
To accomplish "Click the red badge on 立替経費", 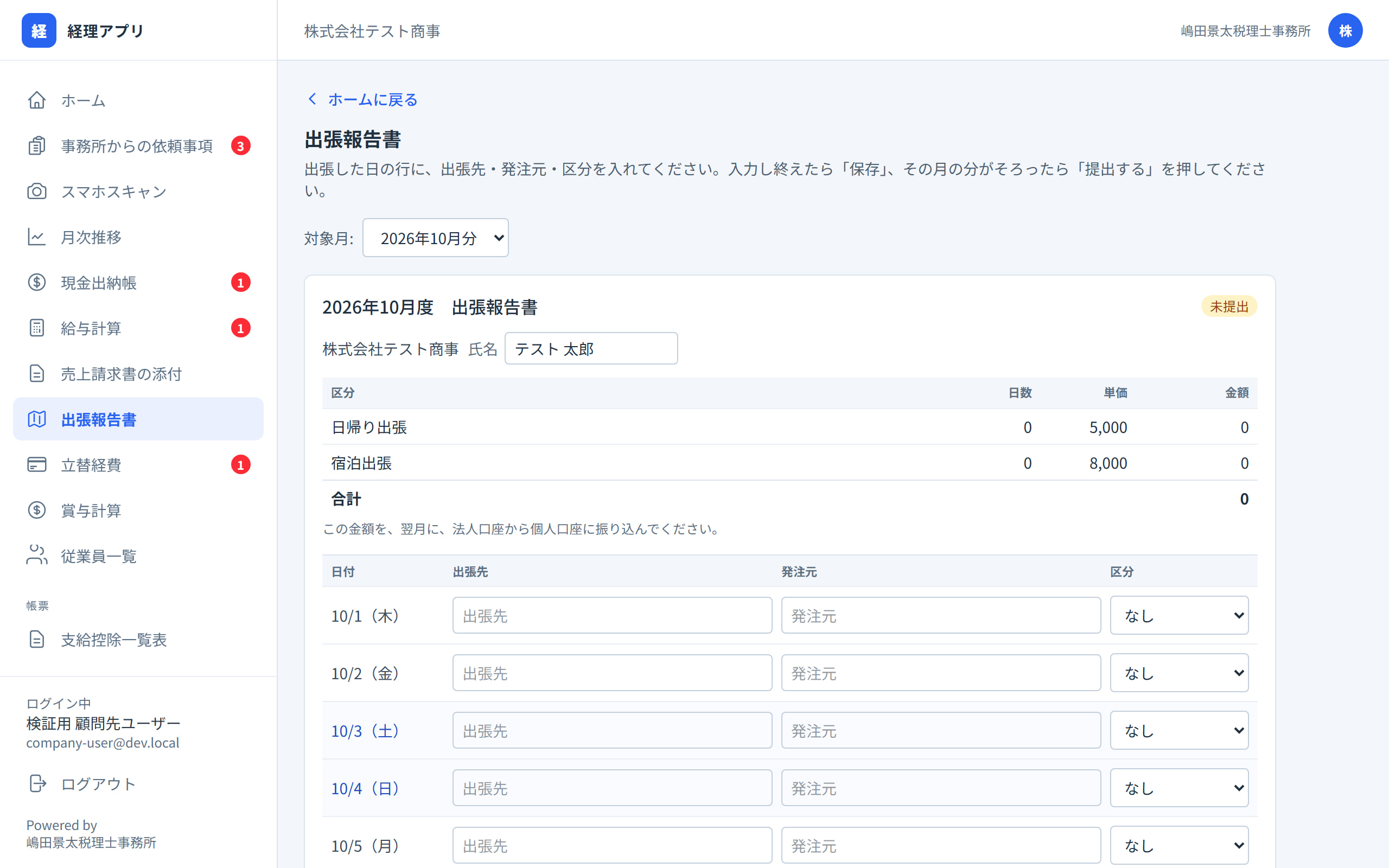I will click(240, 464).
